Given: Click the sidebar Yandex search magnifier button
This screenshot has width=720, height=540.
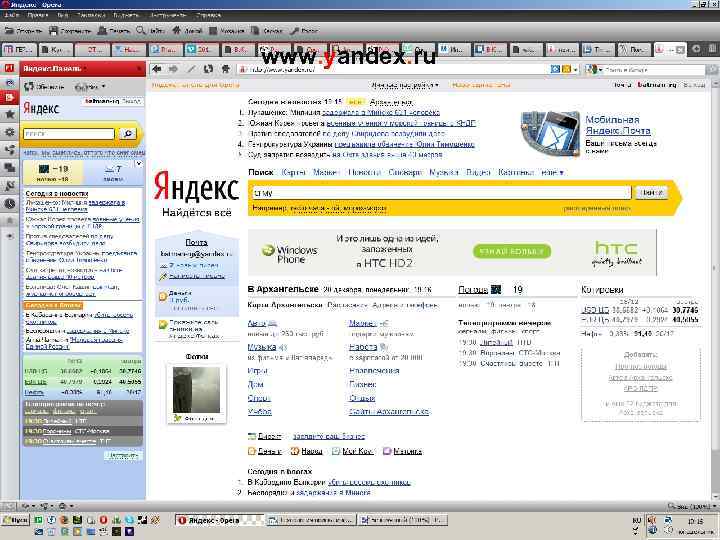Looking at the screenshot, I should 128,134.
